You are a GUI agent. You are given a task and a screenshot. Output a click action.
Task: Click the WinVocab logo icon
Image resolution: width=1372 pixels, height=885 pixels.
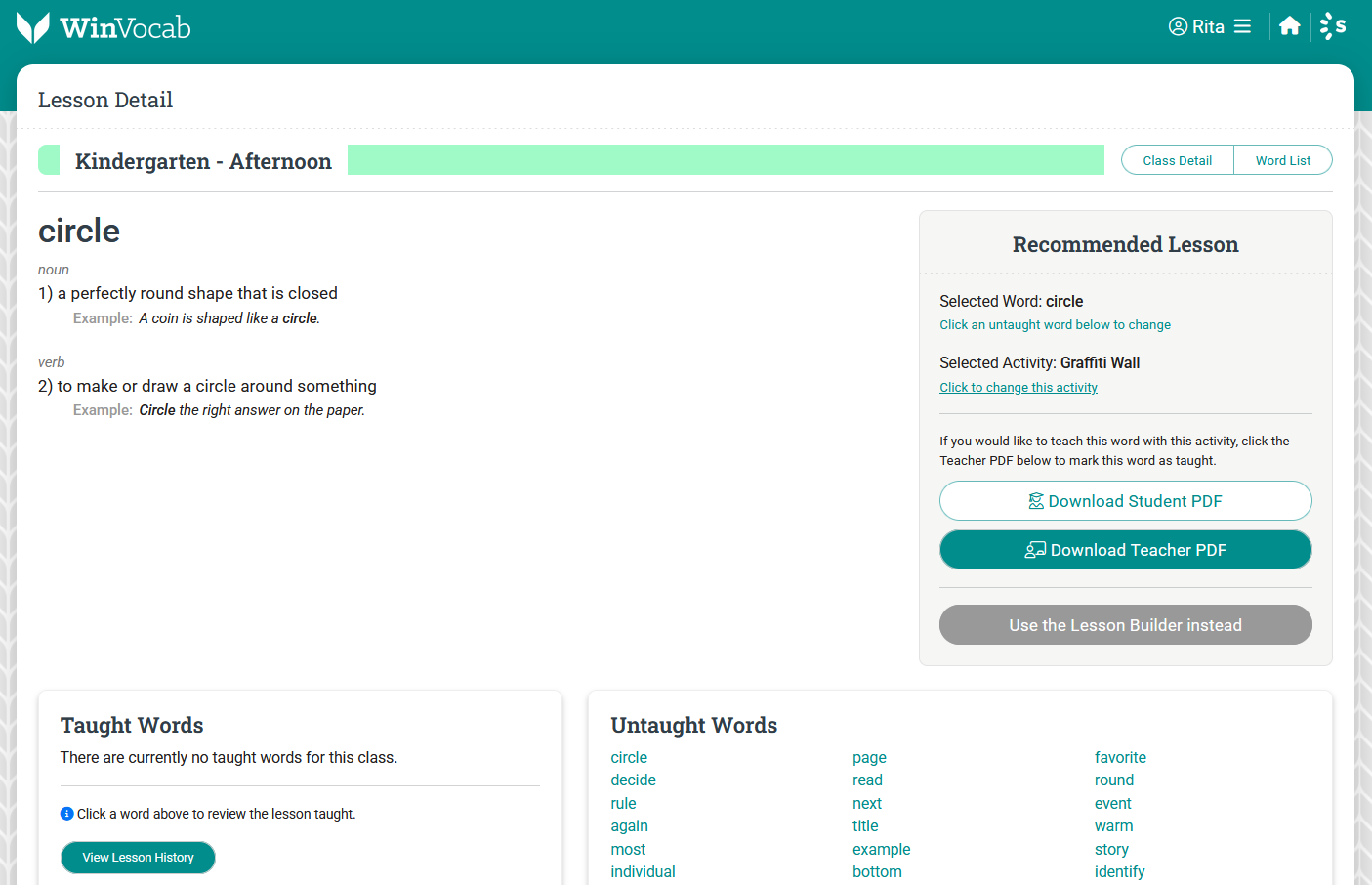point(33,27)
